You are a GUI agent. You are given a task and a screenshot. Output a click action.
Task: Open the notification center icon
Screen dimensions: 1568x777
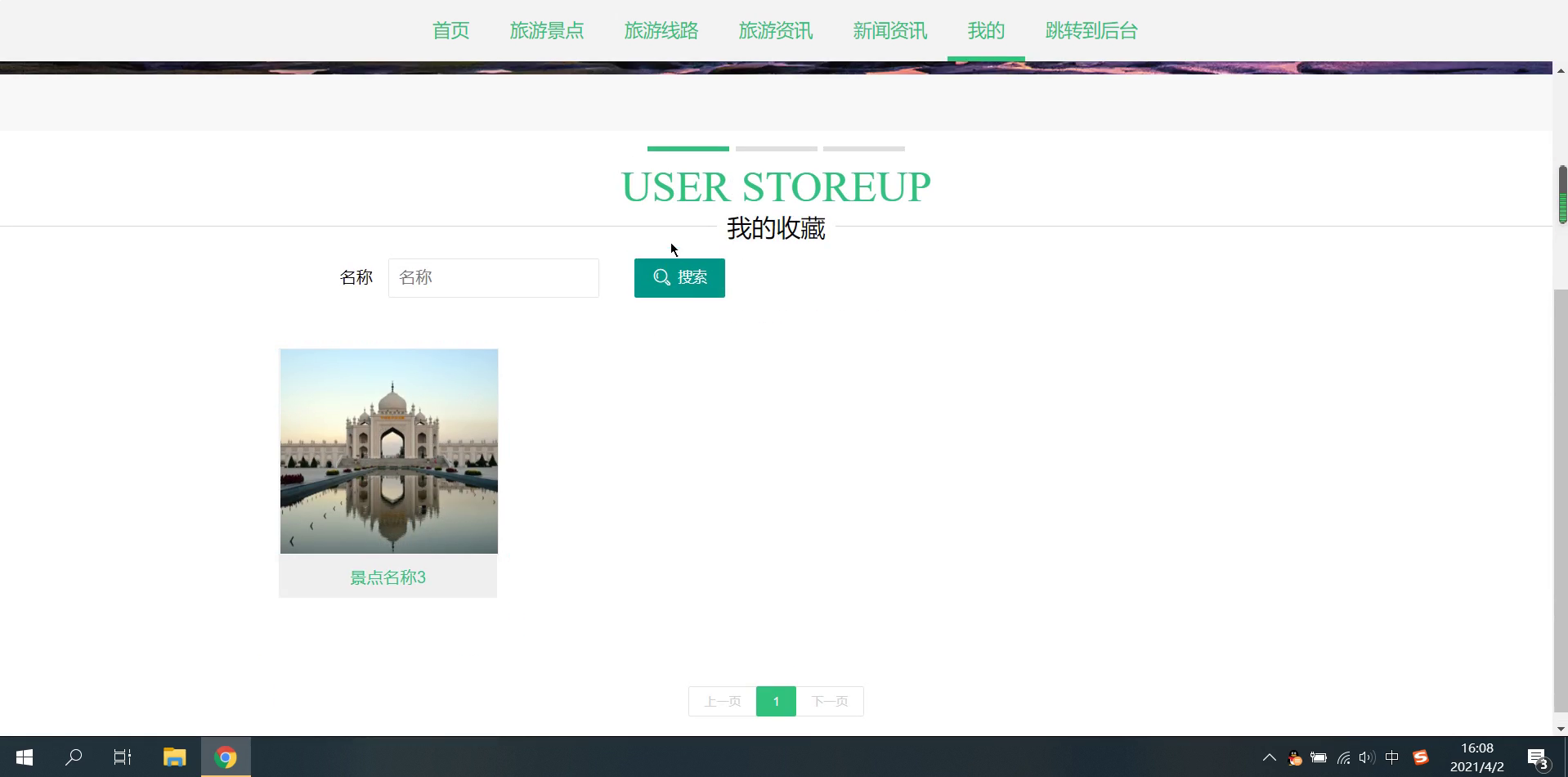point(1538,758)
